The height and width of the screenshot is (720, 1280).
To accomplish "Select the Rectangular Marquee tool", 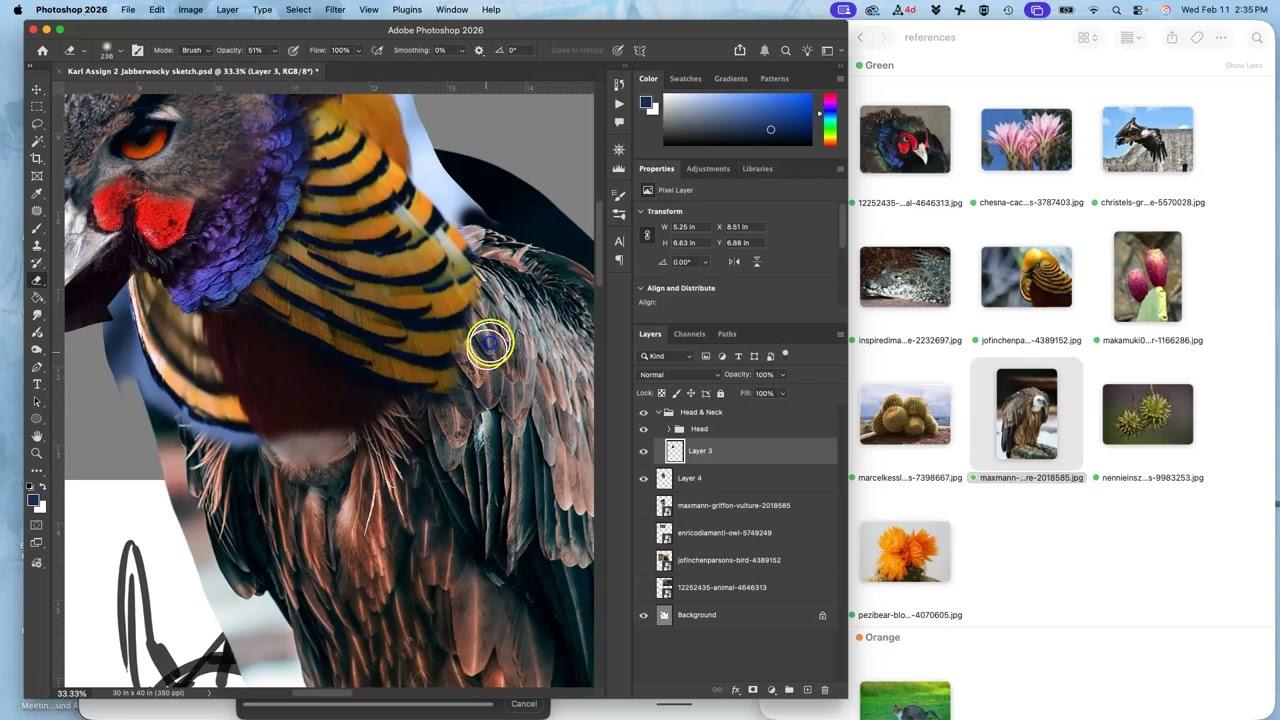I will click(x=37, y=106).
